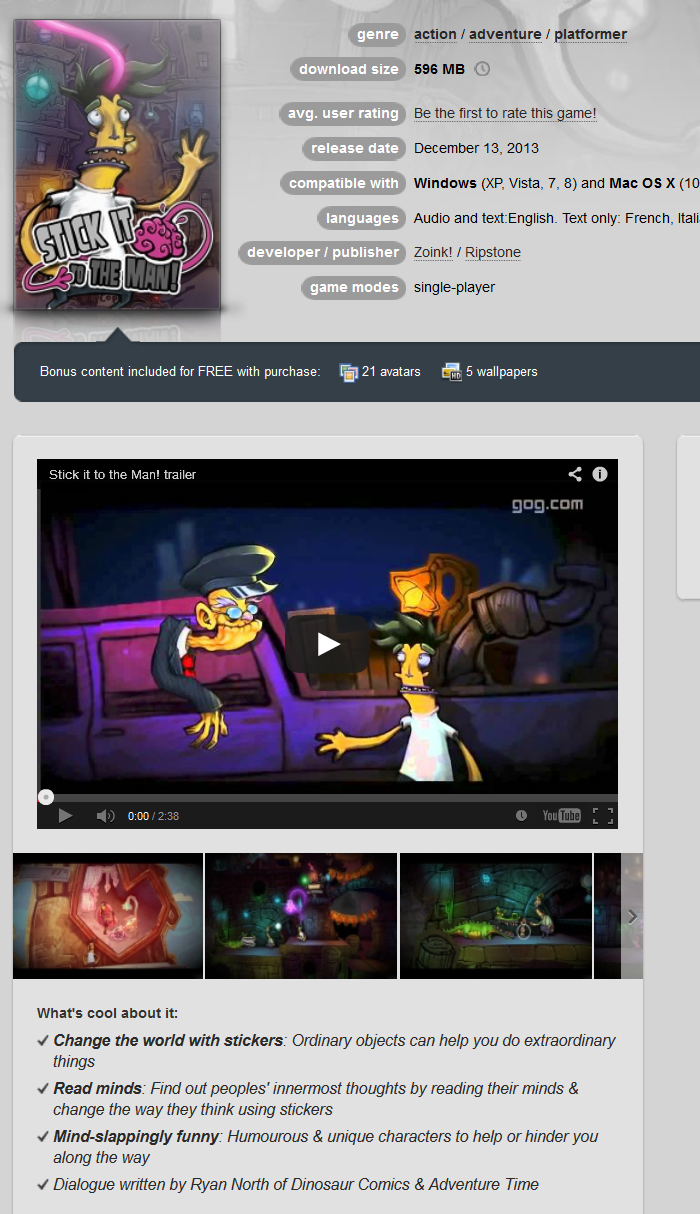
Task: Click the video progress bar scrubber
Action: tap(45, 797)
